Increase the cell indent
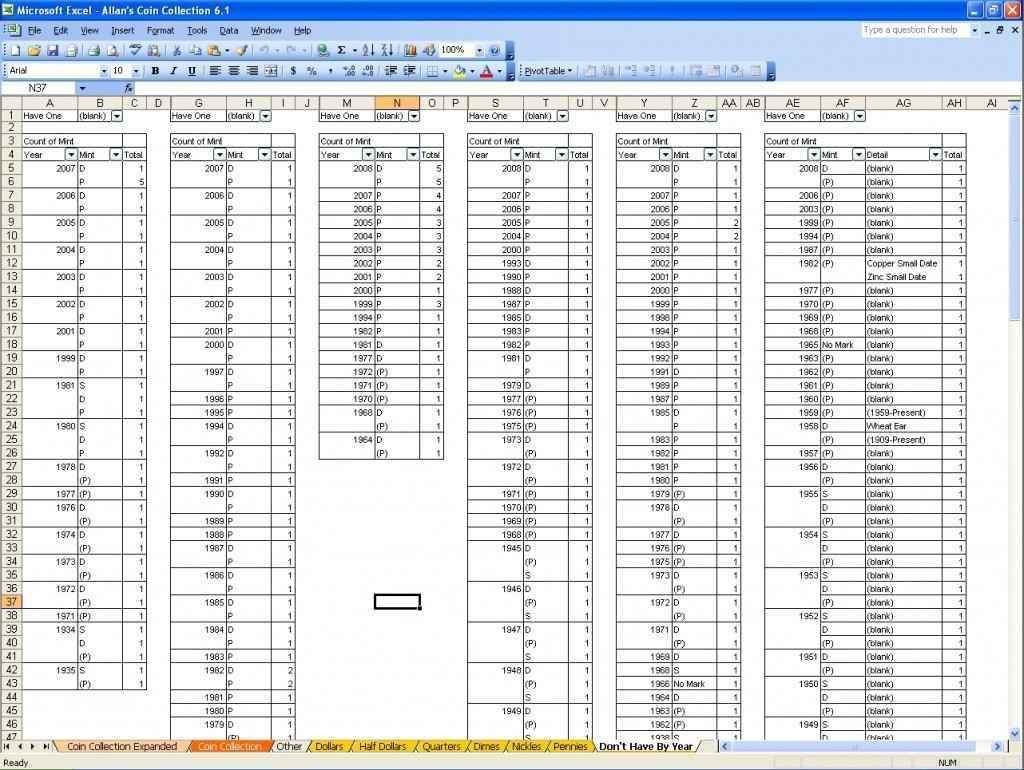 (409, 71)
